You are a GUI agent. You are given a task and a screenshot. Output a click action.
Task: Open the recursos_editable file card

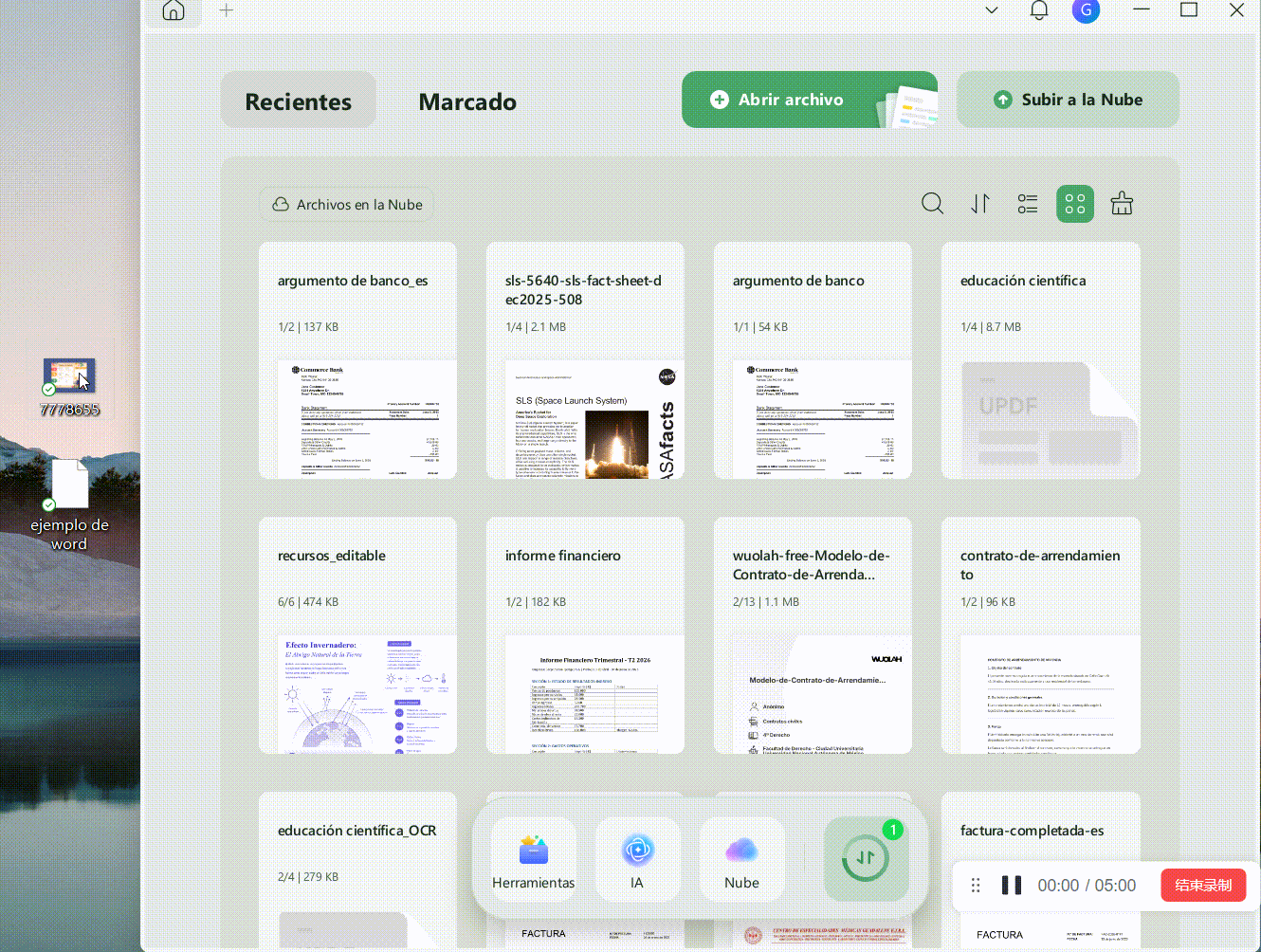(x=357, y=635)
